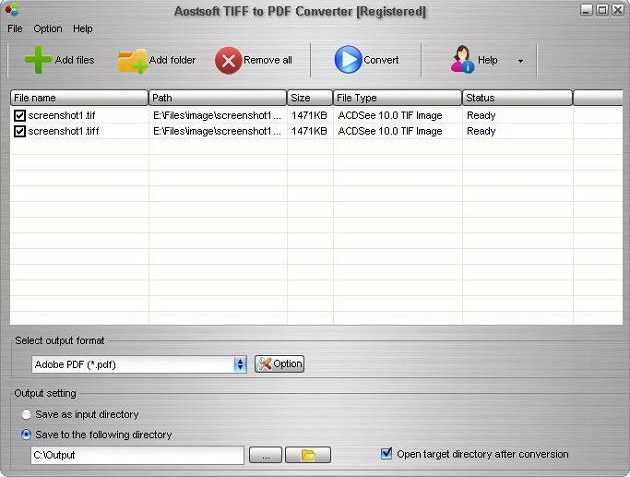Screen dimensions: 630x477
Task: Click the 1471KB size of screenshot1.tiff
Action: [x=309, y=131]
